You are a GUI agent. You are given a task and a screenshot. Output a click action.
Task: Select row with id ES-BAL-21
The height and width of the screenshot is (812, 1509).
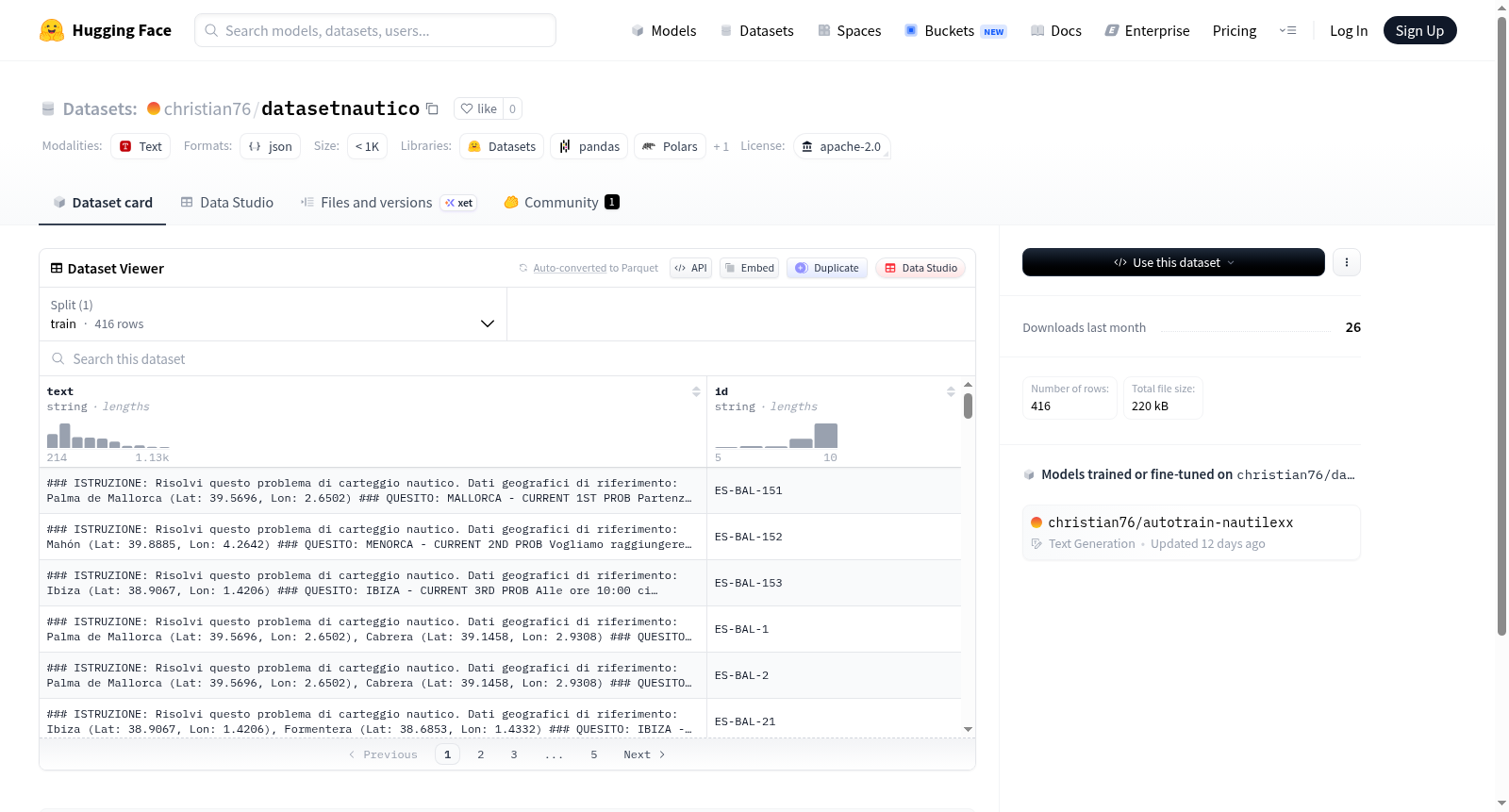tap(500, 719)
